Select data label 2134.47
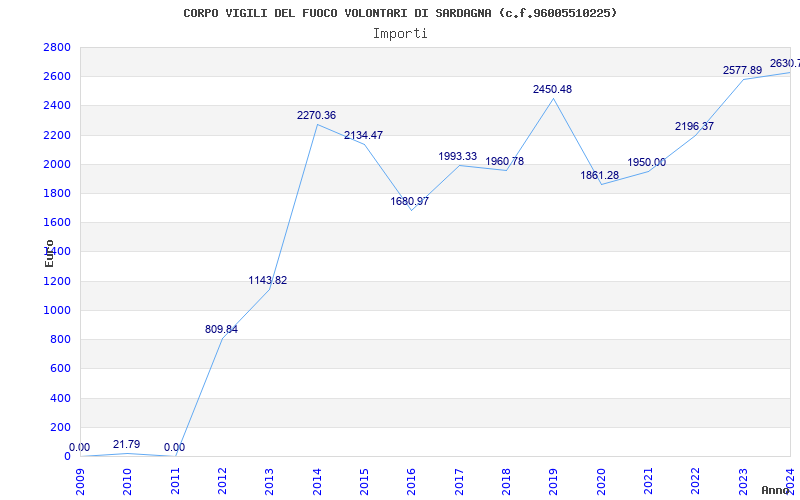The height and width of the screenshot is (500, 800). (x=363, y=136)
